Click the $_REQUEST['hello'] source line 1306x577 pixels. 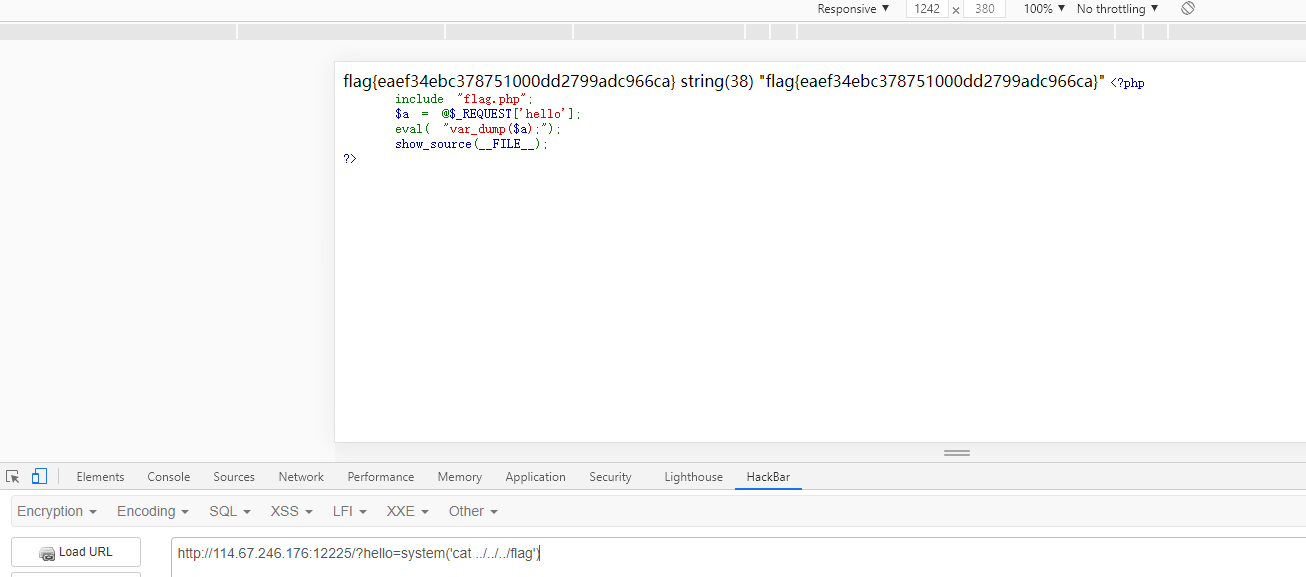point(487,114)
